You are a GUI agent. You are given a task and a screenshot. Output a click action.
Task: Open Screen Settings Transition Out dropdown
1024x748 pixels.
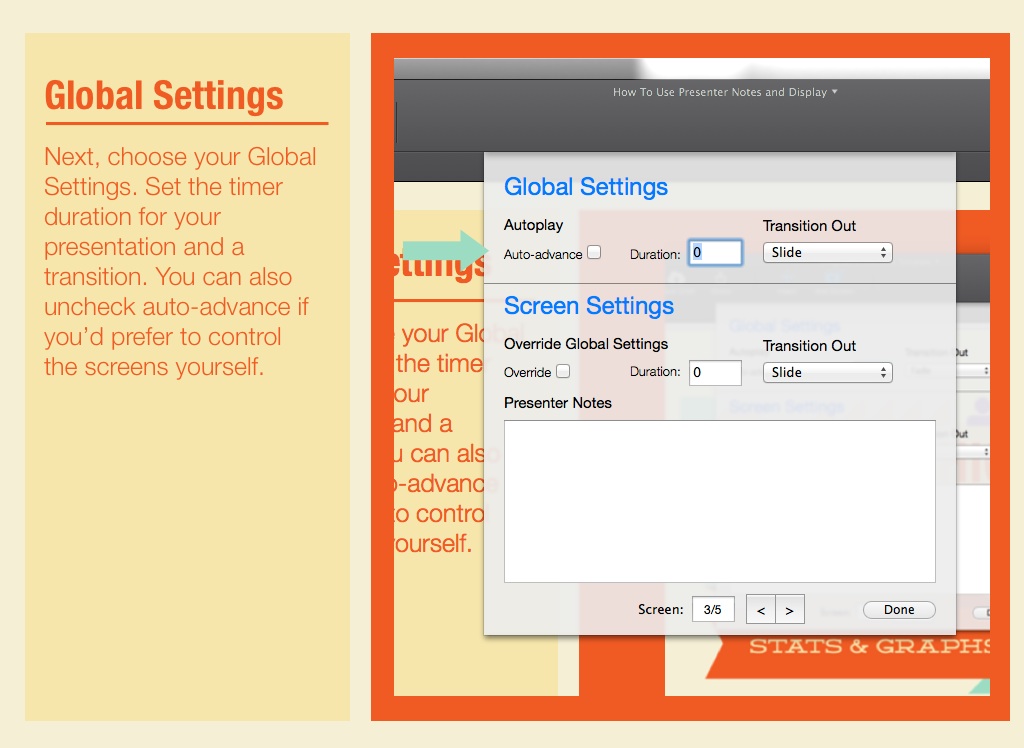(x=827, y=372)
